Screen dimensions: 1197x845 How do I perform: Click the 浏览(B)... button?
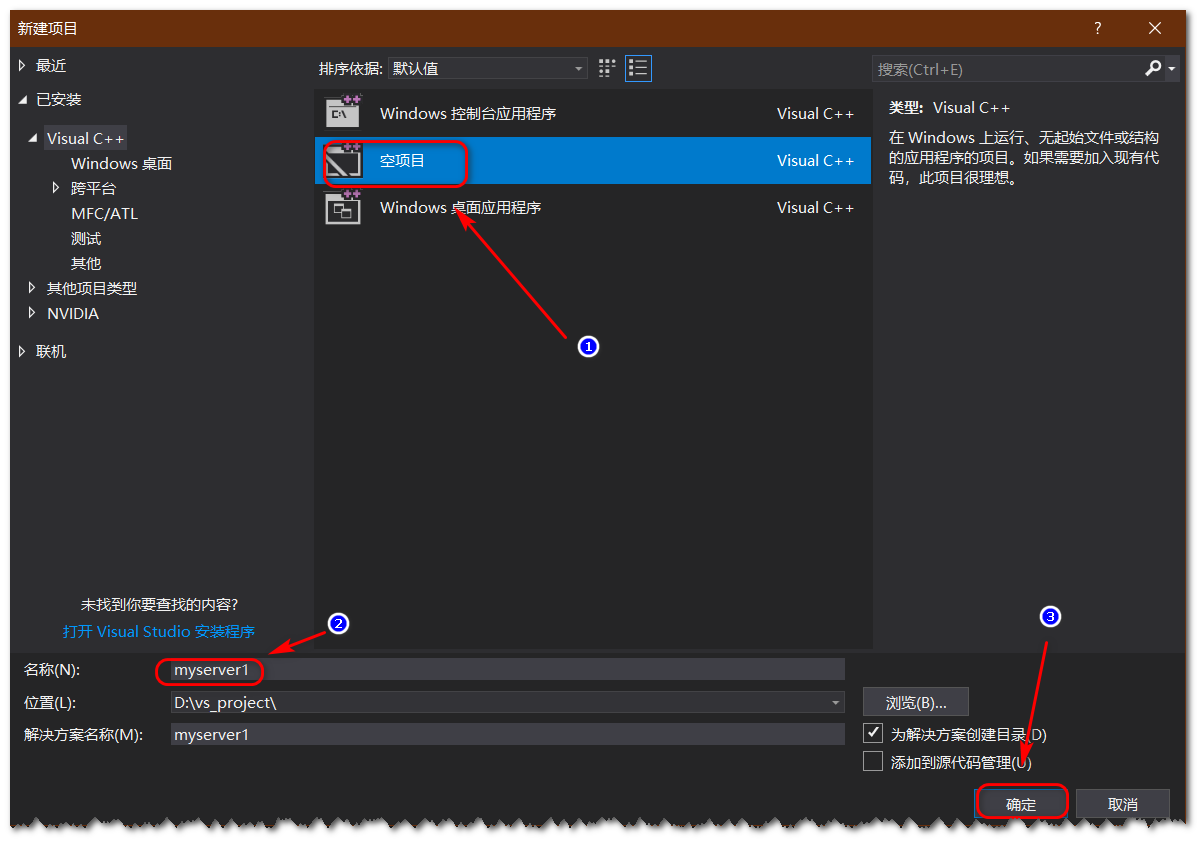click(916, 702)
